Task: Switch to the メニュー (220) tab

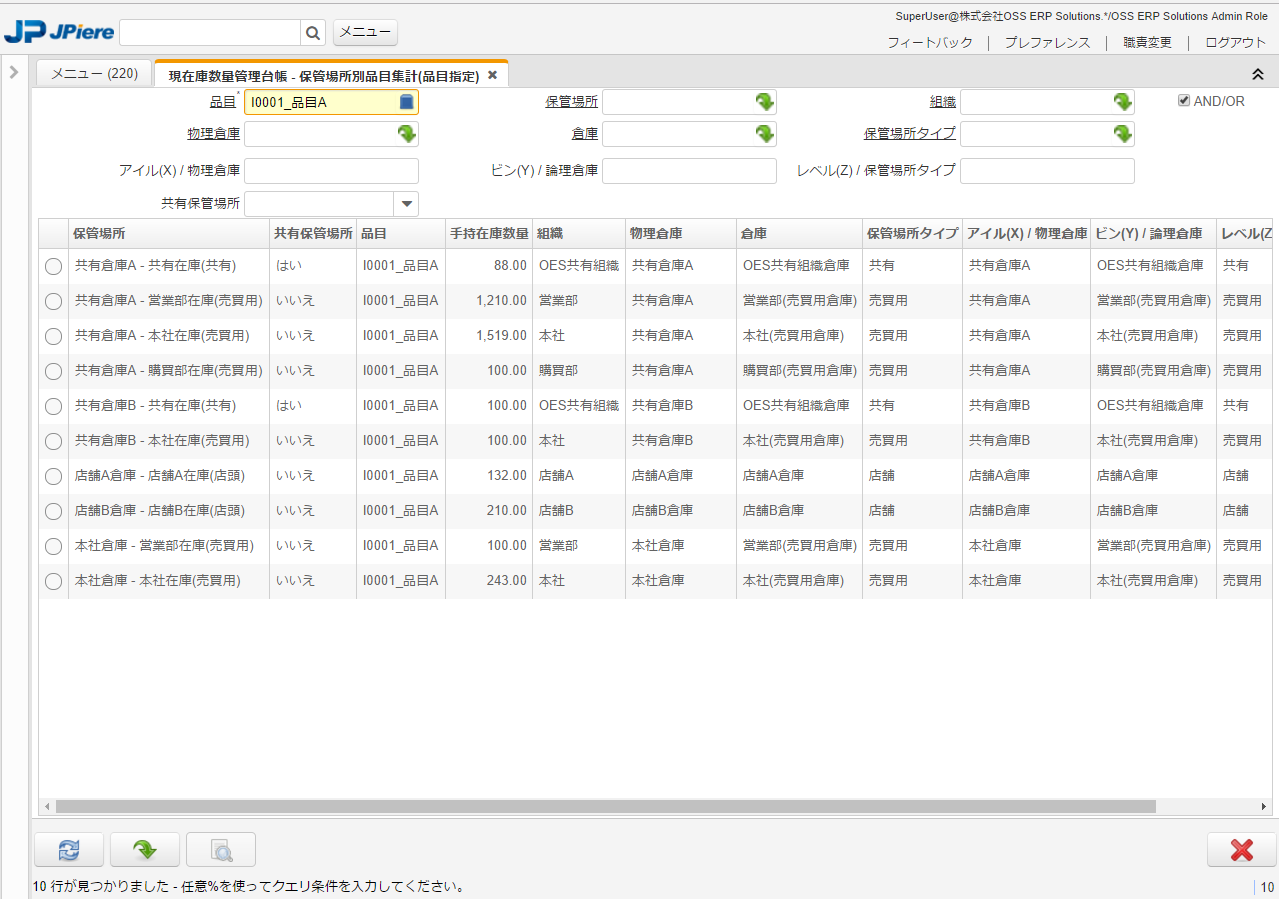Action: pos(93,72)
